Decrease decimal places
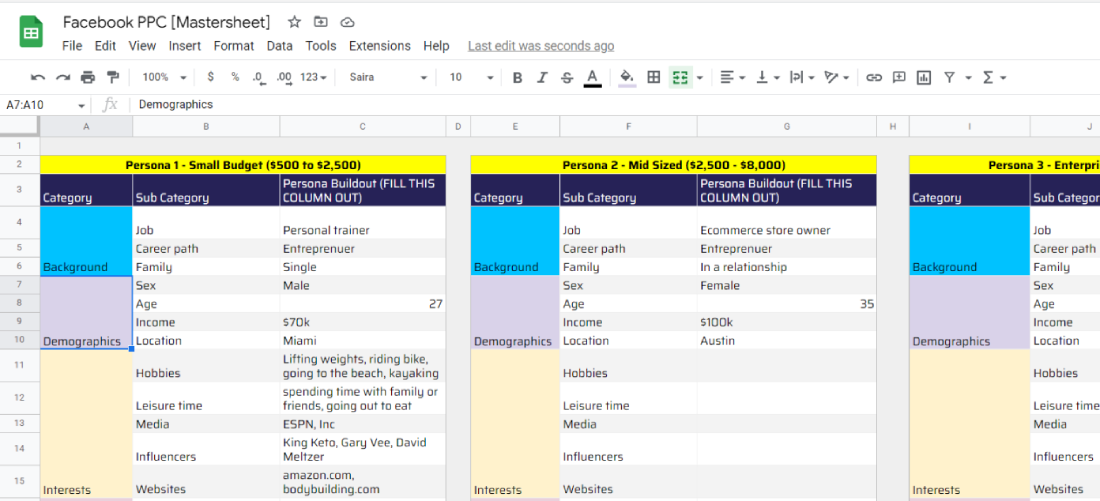 click(x=257, y=77)
